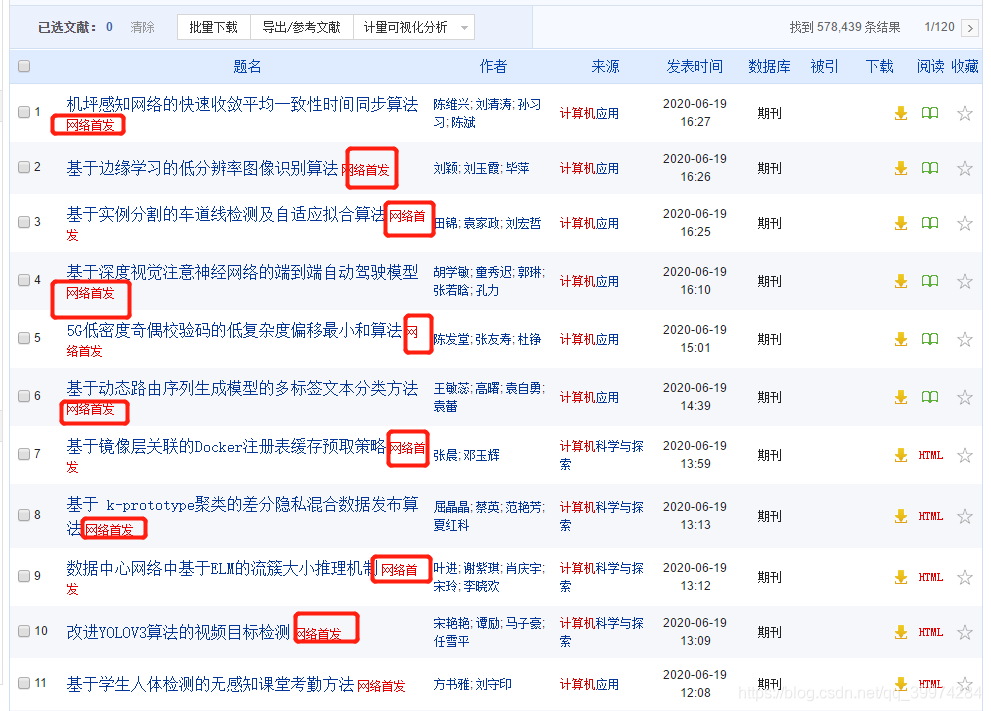Screen dimensions: 991x711
Task: Open the reader for row 6
Action: (930, 398)
